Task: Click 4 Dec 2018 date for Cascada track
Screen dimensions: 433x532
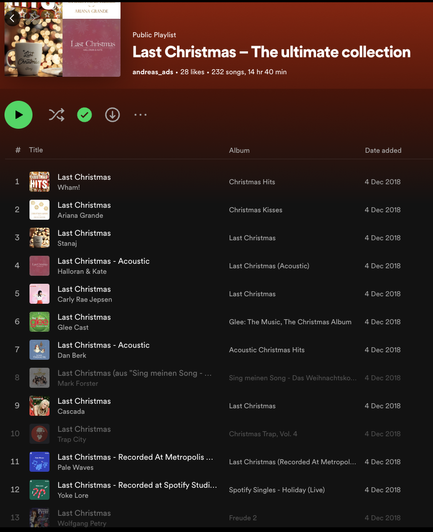Action: click(383, 406)
